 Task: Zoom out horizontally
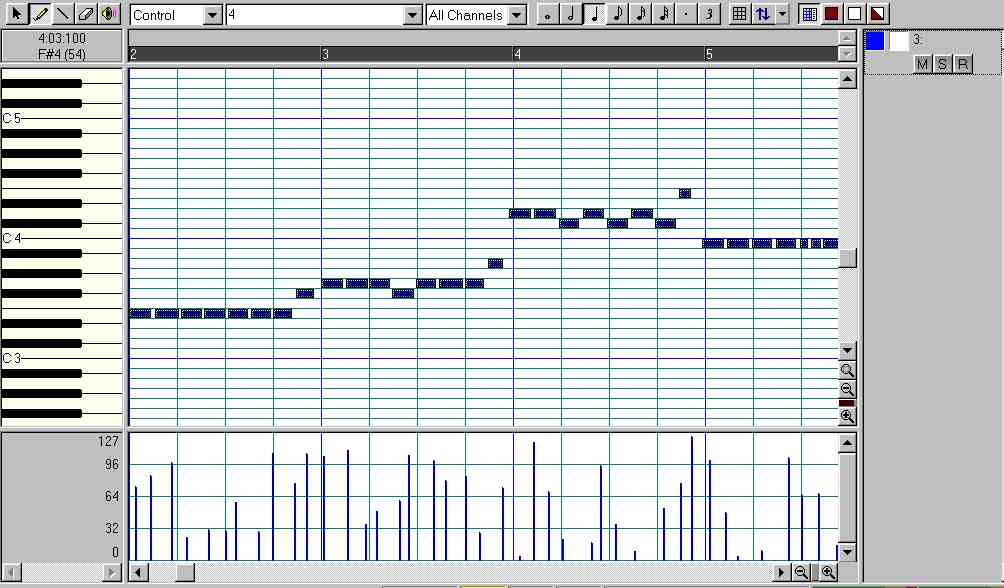coord(801,572)
